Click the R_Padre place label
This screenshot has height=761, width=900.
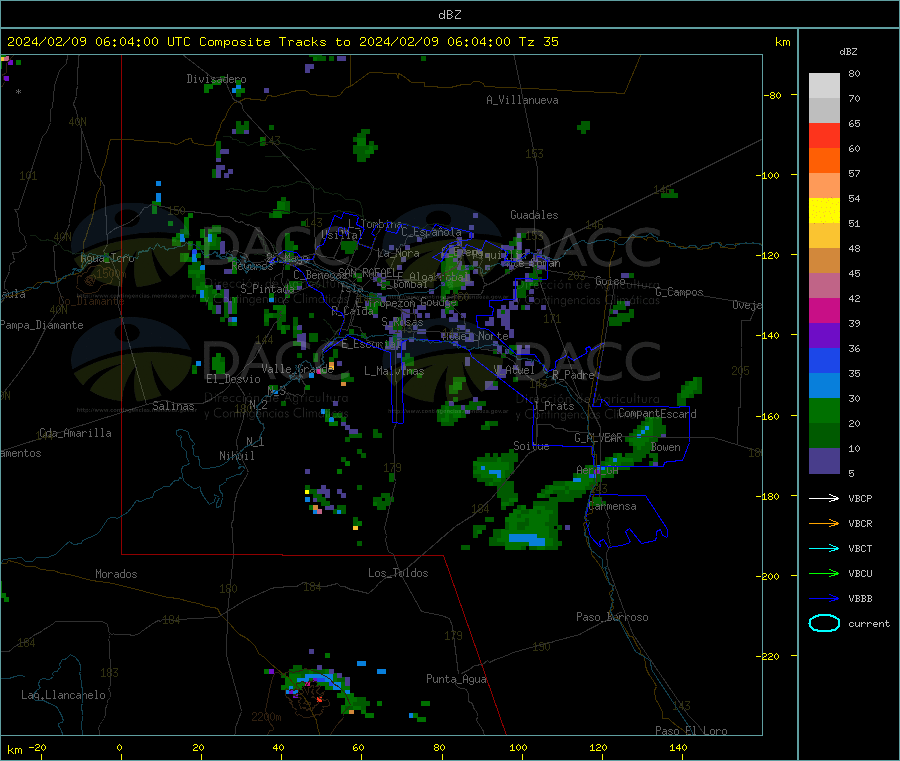(x=573, y=375)
